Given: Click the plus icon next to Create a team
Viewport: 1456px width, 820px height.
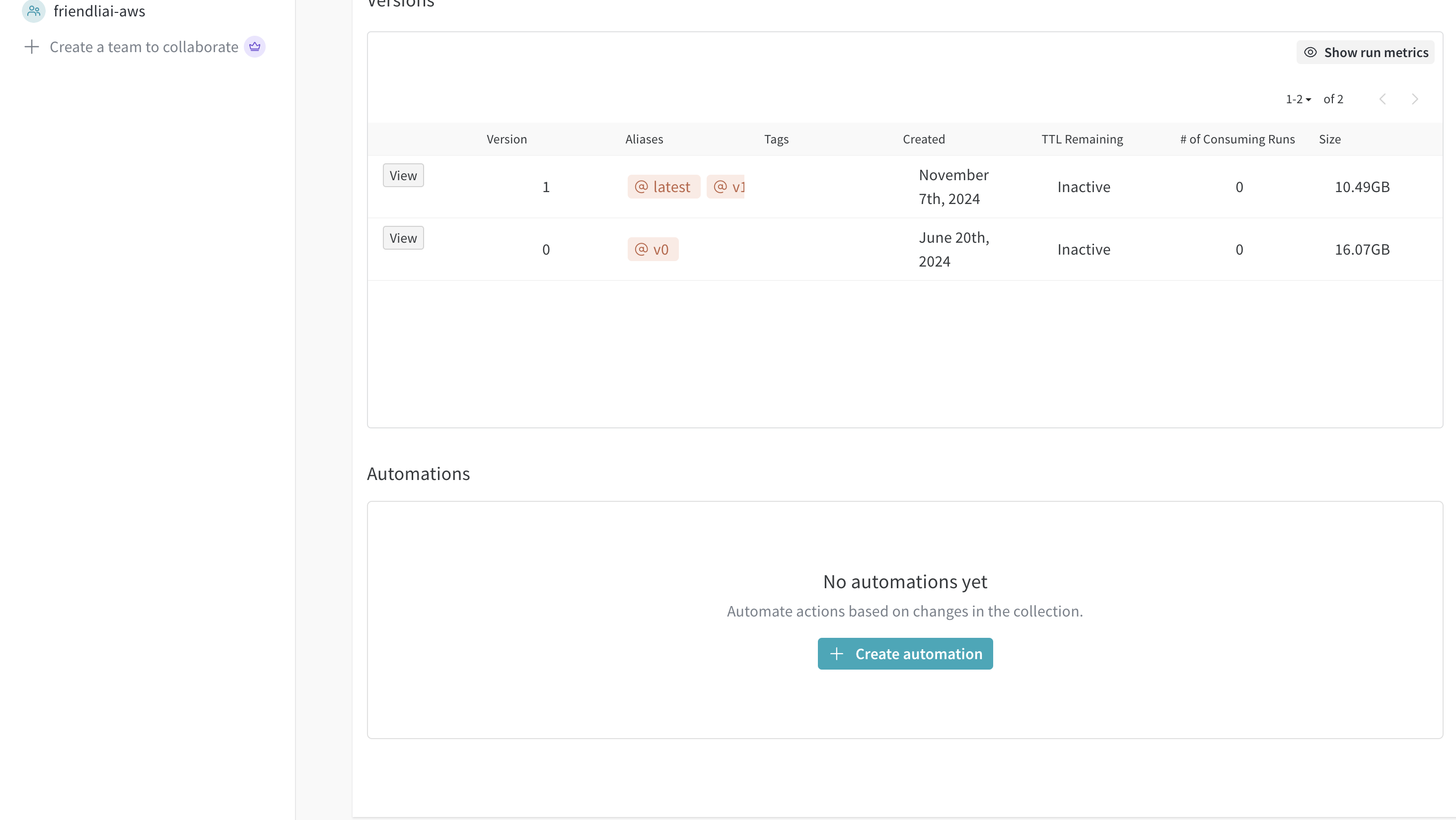Looking at the screenshot, I should pyautogui.click(x=32, y=47).
